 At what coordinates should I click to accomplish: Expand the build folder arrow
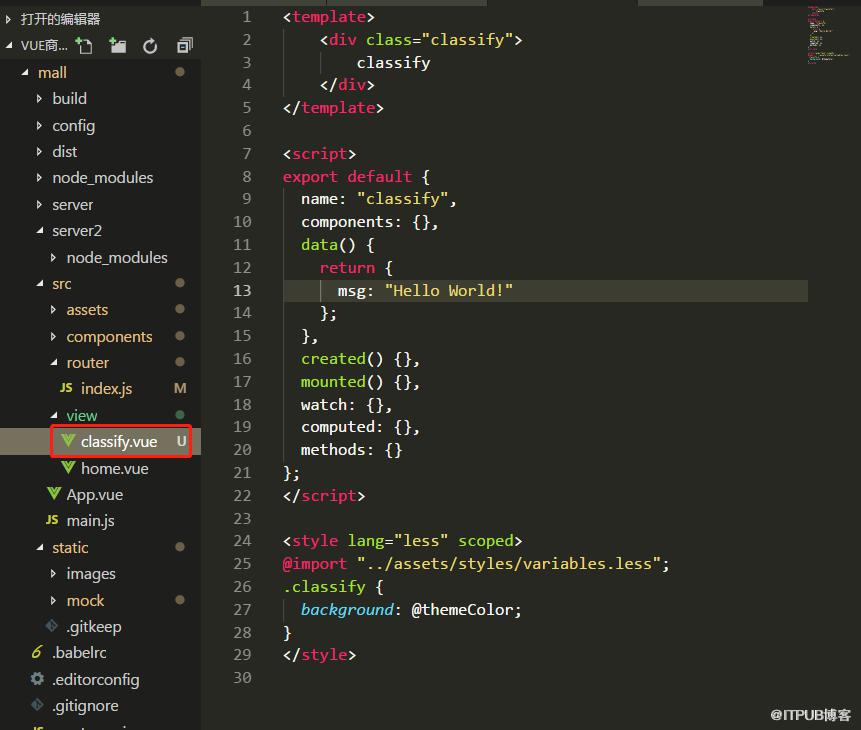pyautogui.click(x=39, y=98)
